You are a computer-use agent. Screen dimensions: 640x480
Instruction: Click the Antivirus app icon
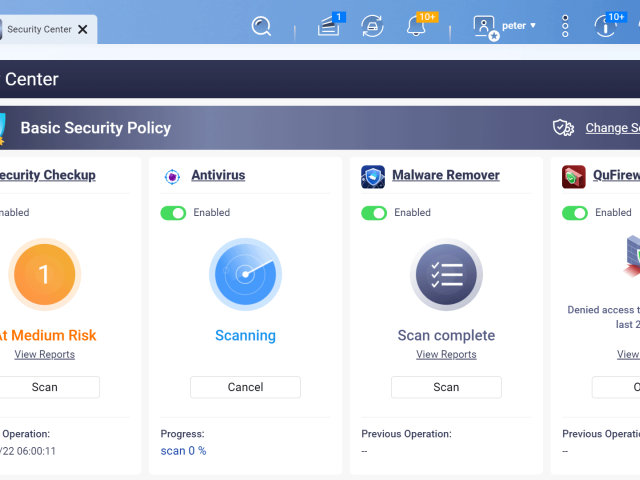(172, 176)
